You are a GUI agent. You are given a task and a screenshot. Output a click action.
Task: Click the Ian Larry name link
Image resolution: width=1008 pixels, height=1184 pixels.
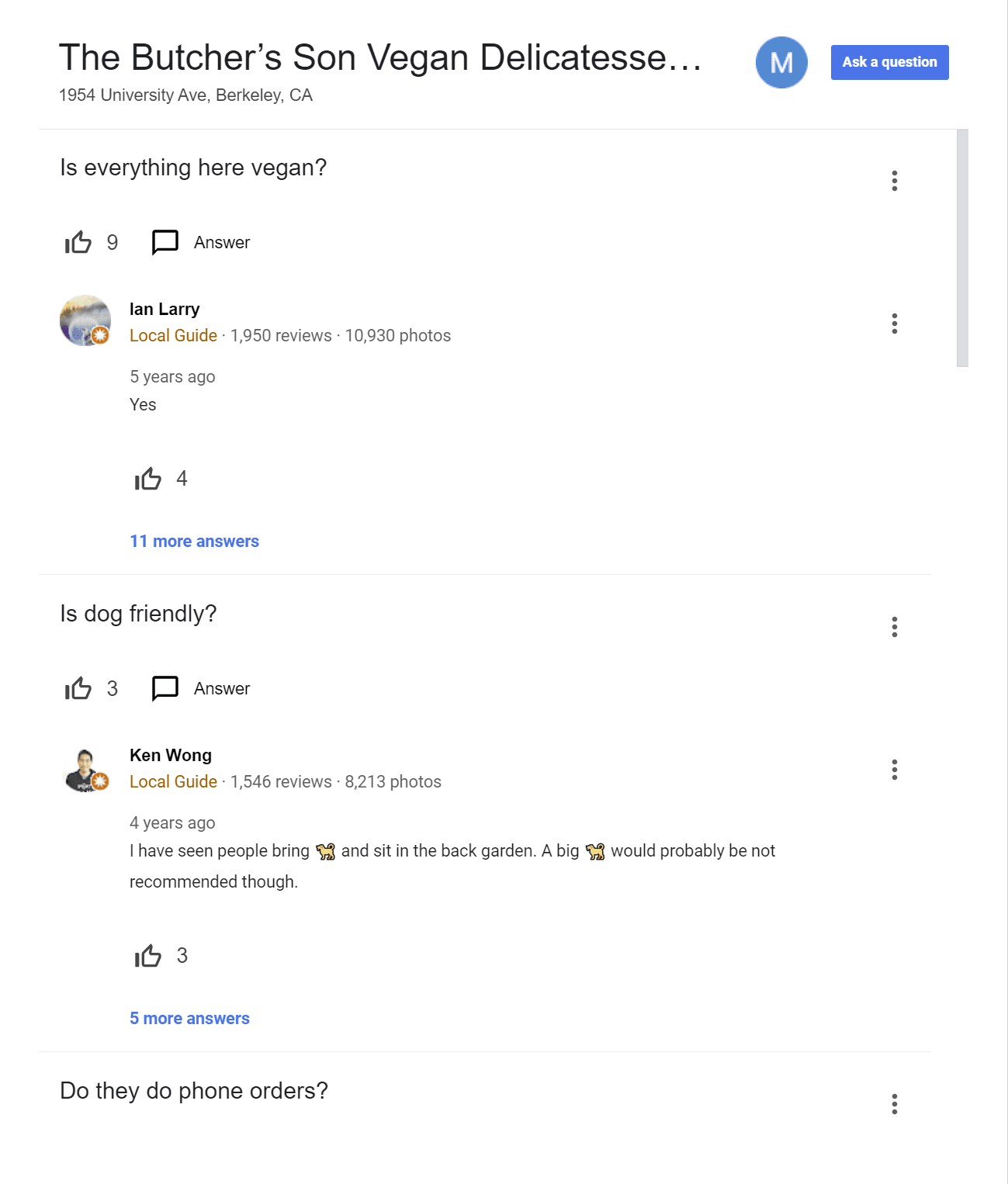165,310
